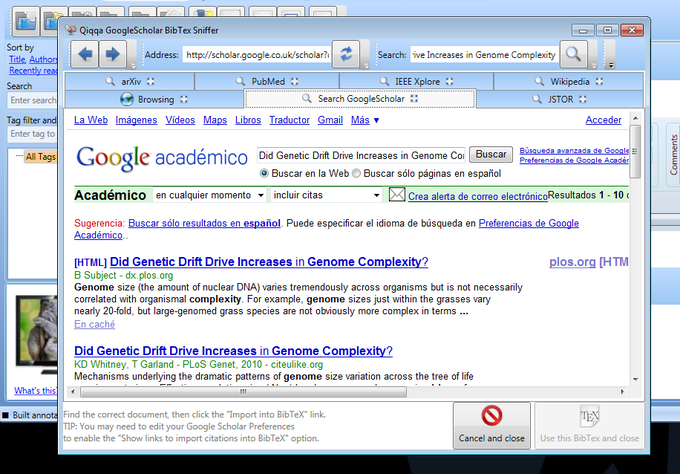The width and height of the screenshot is (680, 474).
Task: Click the Sniffer window title bird icon
Action: [x=70, y=30]
